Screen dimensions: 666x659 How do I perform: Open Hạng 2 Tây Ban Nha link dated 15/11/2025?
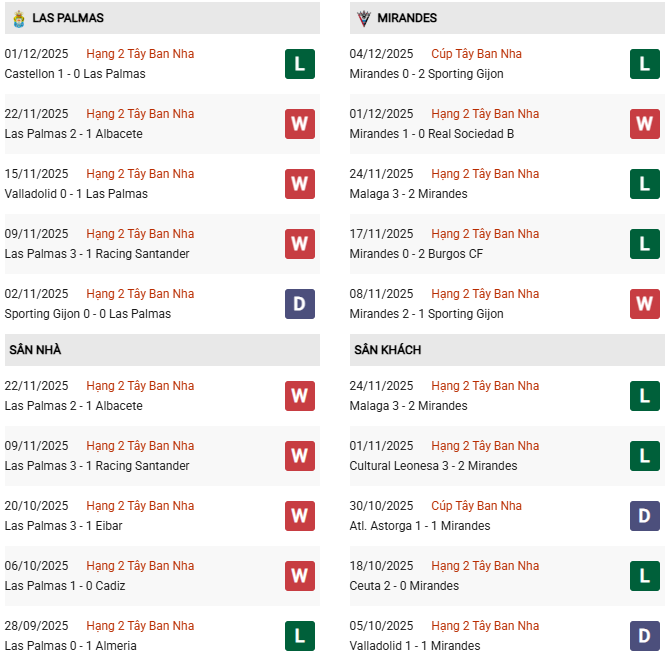140,174
